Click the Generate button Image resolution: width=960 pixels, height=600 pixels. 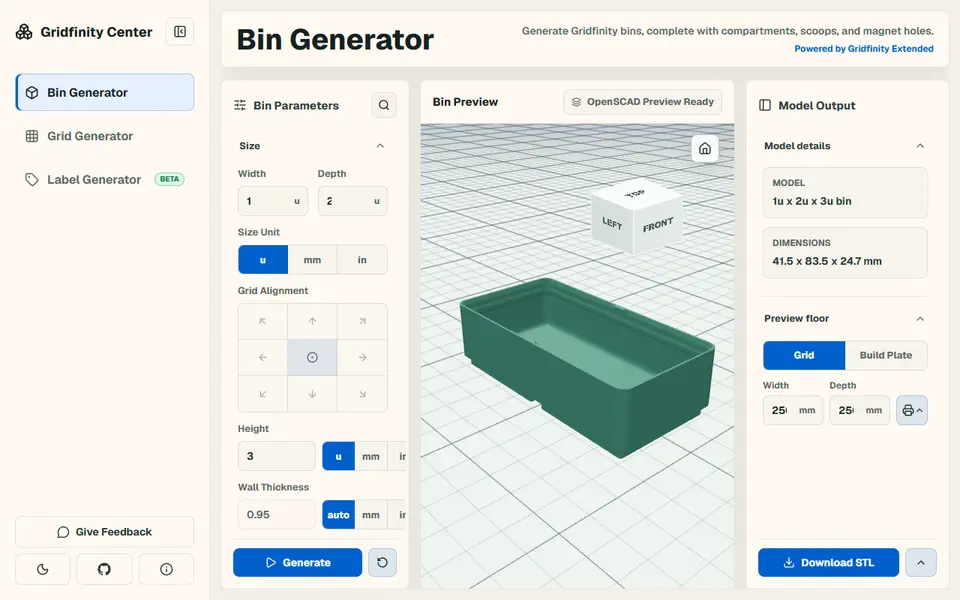tap(298, 562)
